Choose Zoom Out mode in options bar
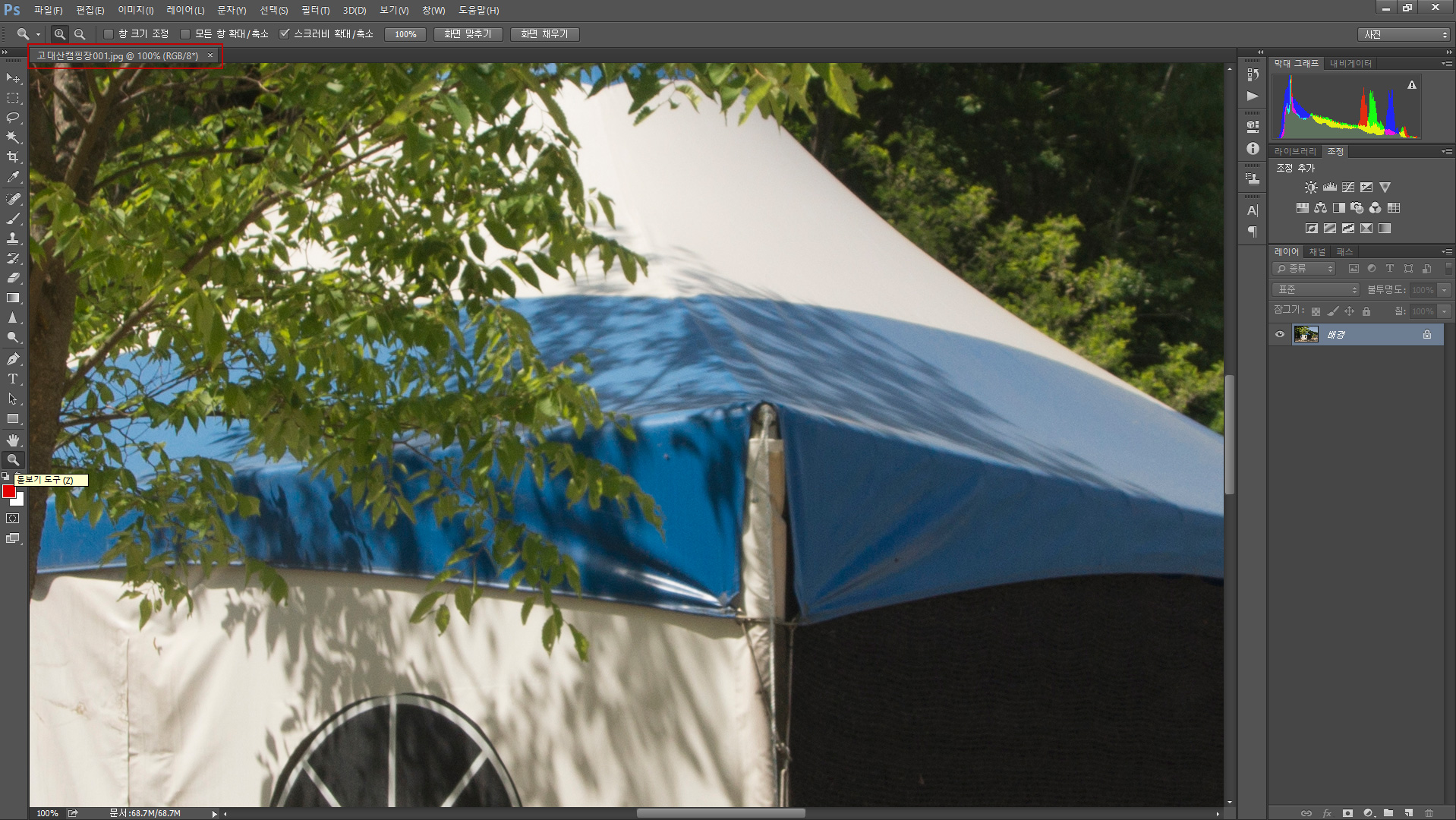 pos(80,34)
